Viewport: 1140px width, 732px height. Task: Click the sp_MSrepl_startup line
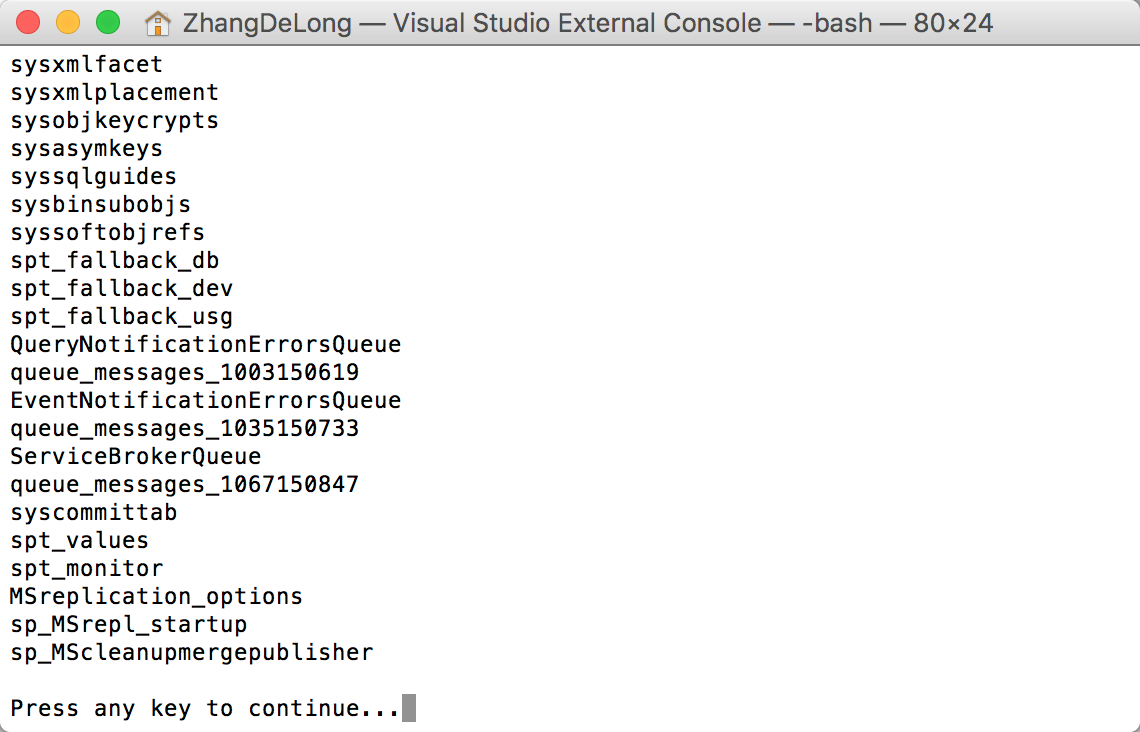128,624
